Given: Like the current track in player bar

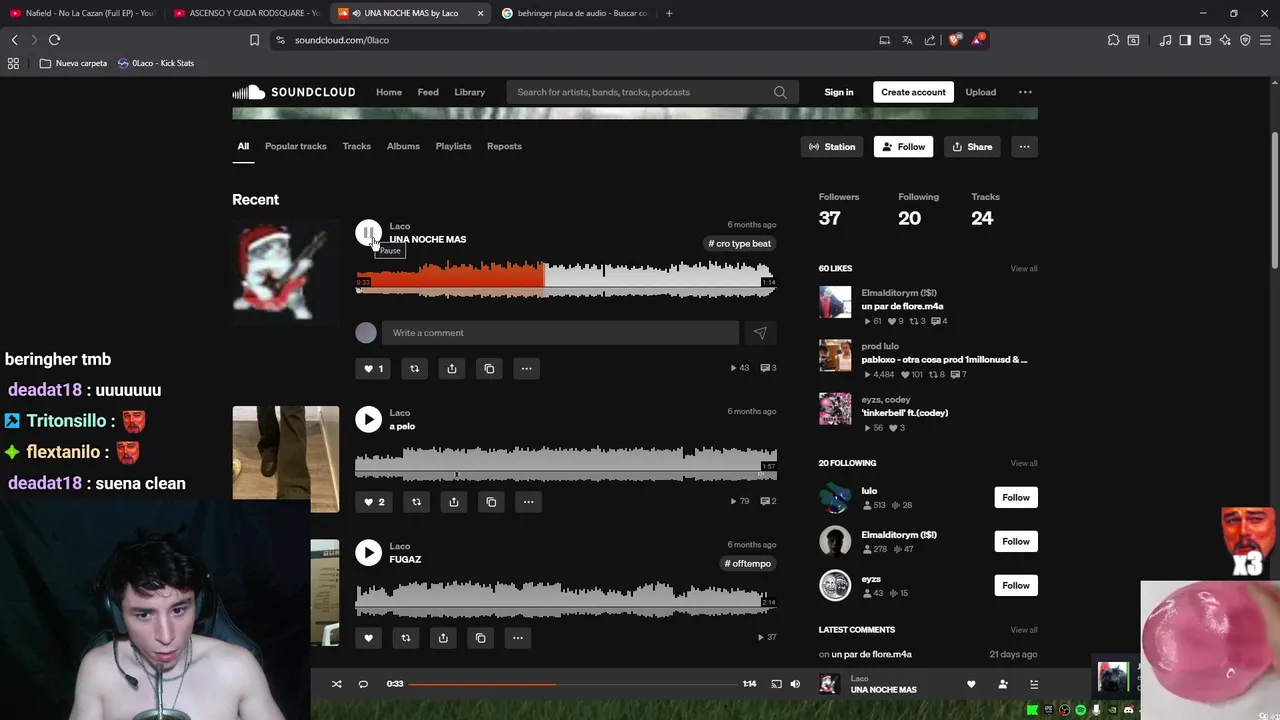Looking at the screenshot, I should coord(970,684).
